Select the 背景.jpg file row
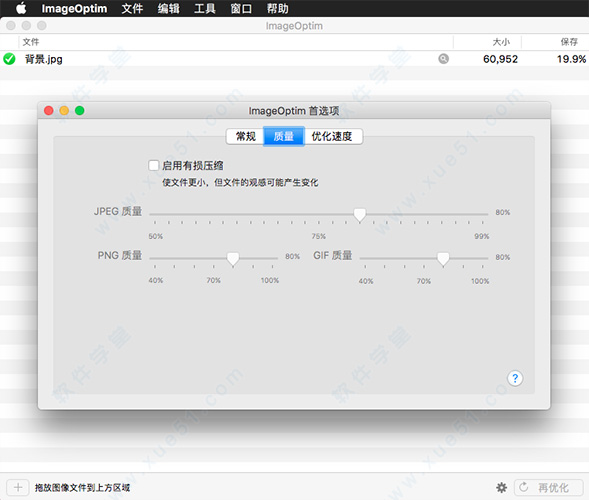Image resolution: width=589 pixels, height=500 pixels. 294,59
